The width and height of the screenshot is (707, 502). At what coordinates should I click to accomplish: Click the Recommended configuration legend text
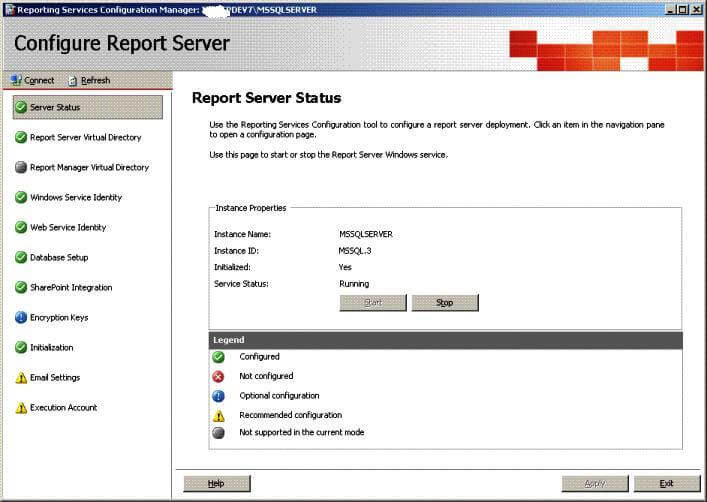(x=290, y=415)
